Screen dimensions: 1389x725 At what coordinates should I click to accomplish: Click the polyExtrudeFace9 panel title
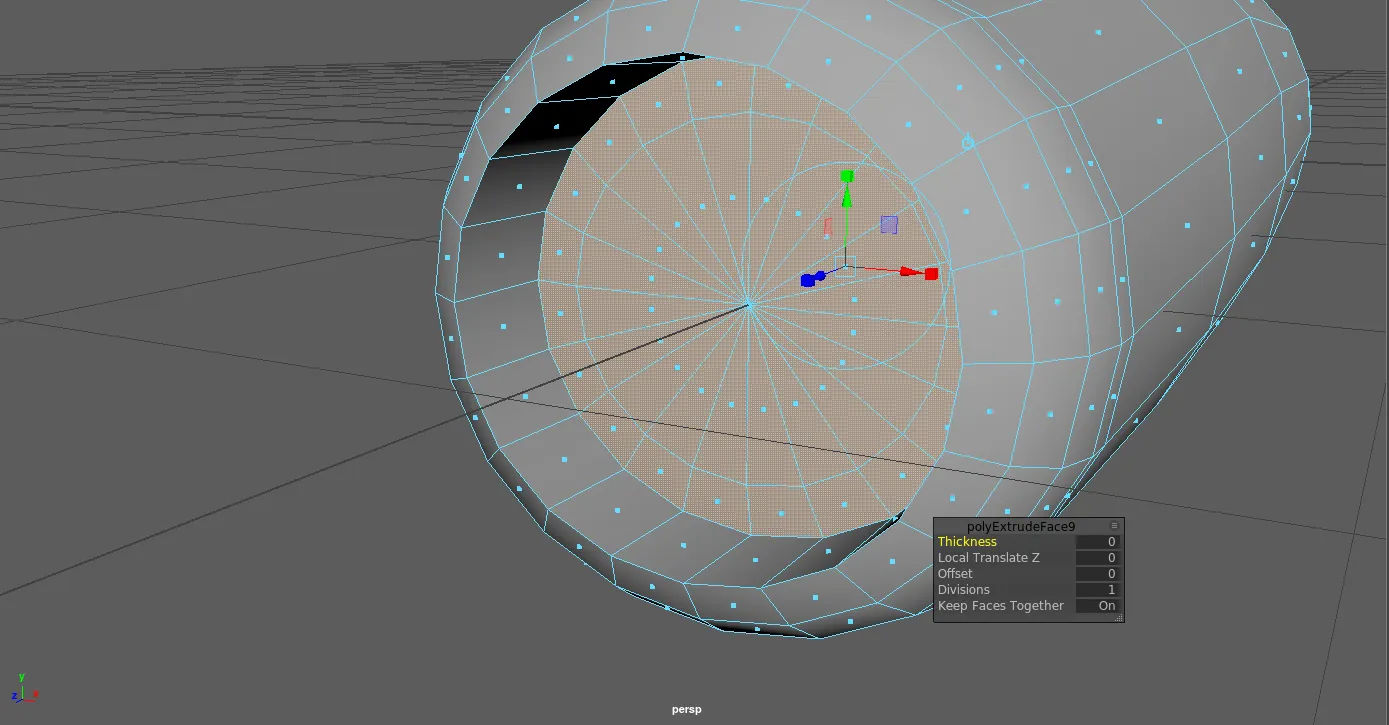click(x=1021, y=524)
